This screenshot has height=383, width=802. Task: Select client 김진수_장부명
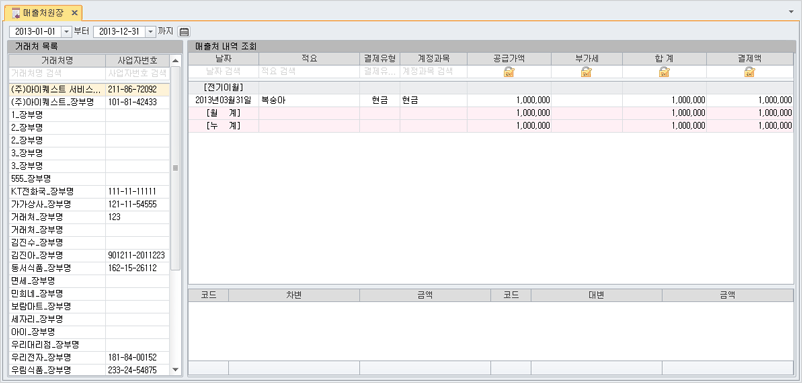pos(89,242)
